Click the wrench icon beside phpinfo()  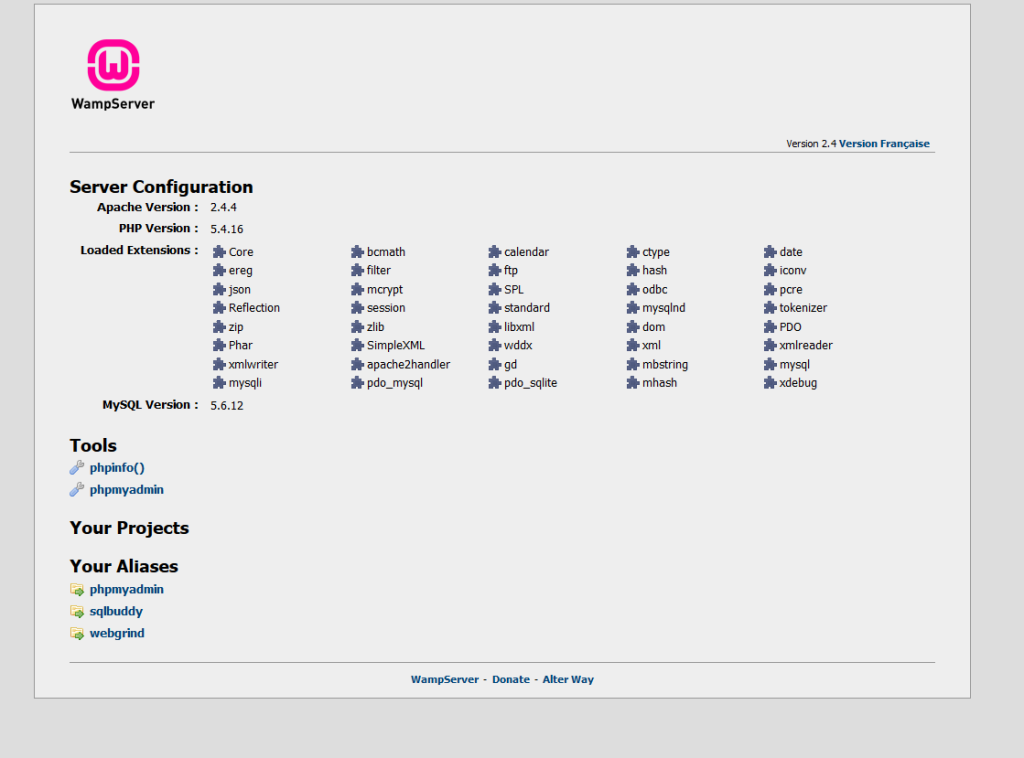(x=77, y=467)
